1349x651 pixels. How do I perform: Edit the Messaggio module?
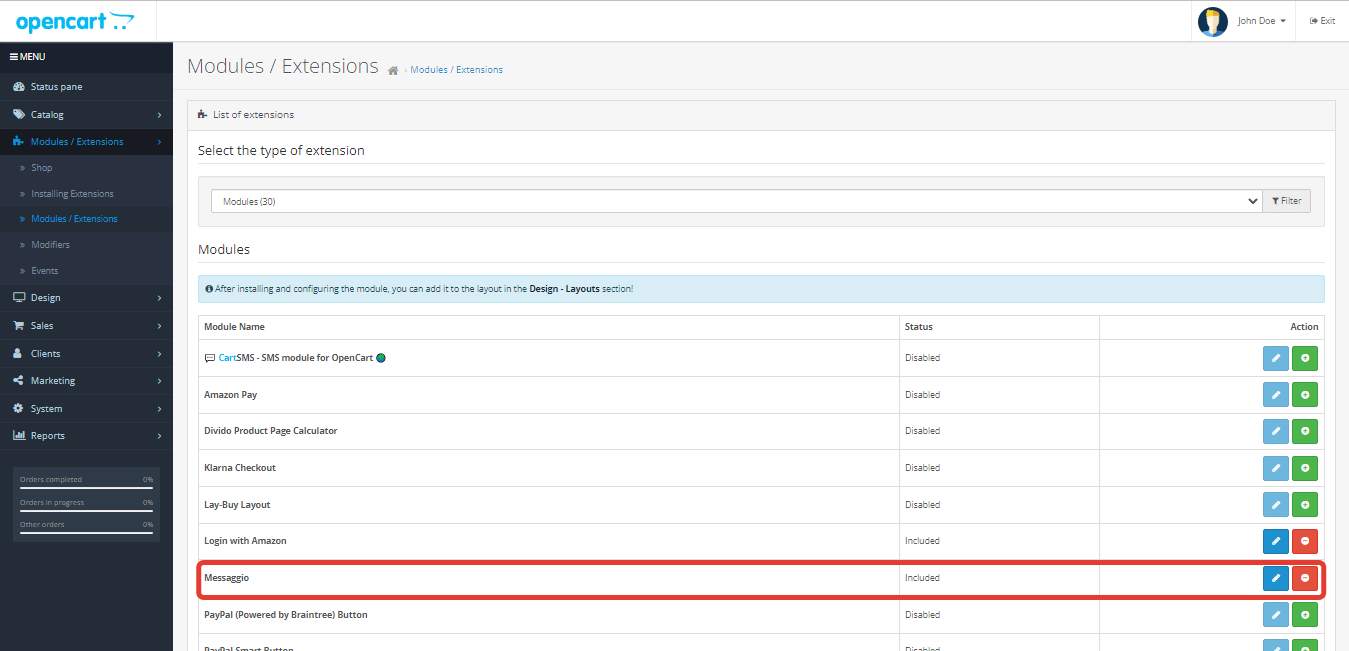pos(1276,578)
